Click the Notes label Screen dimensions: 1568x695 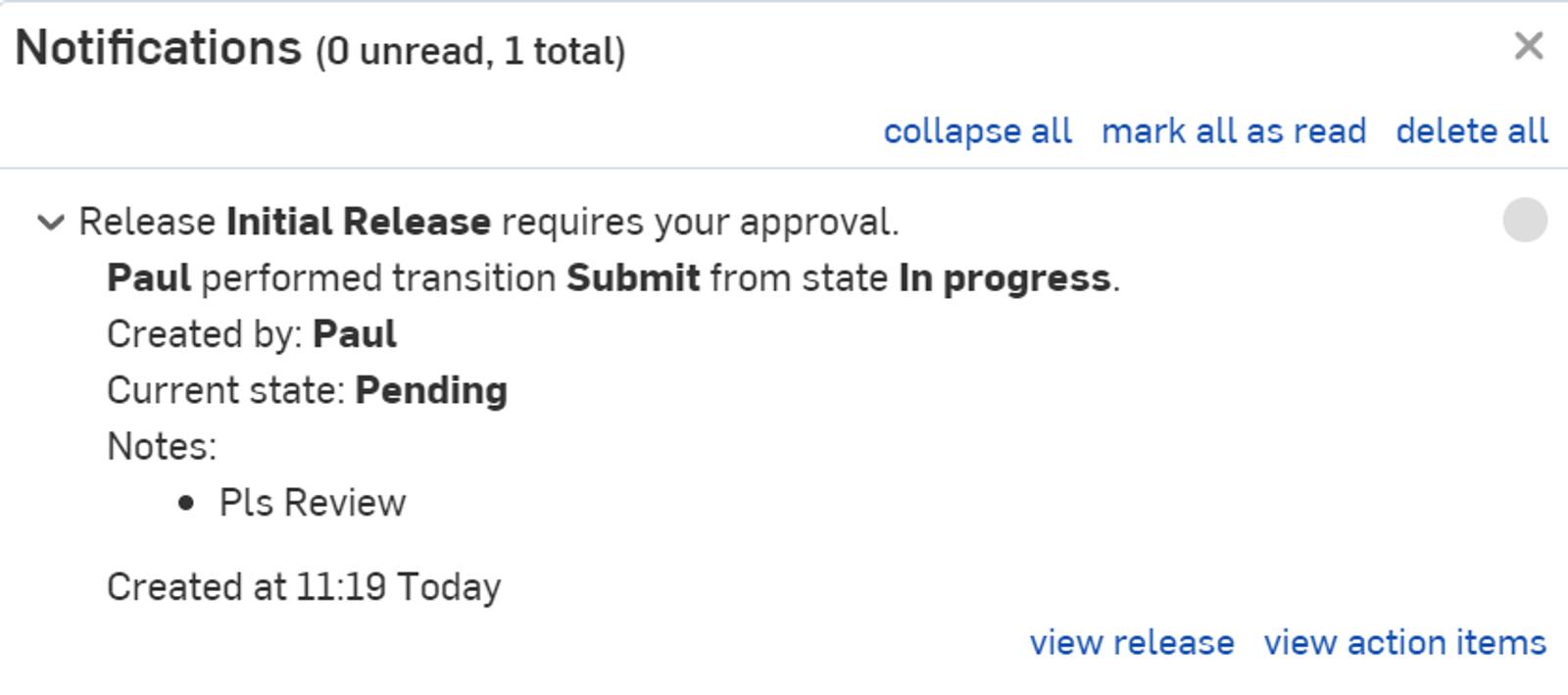click(x=162, y=447)
